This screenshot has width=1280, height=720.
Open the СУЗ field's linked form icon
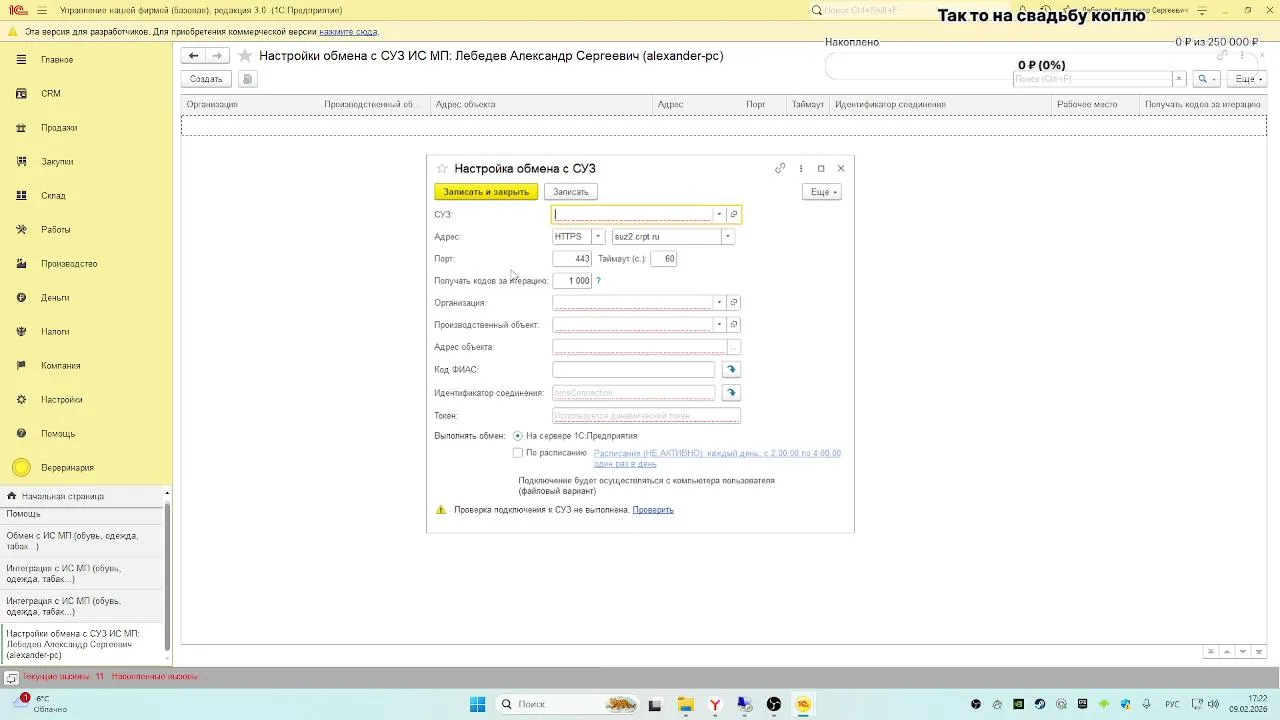734,214
